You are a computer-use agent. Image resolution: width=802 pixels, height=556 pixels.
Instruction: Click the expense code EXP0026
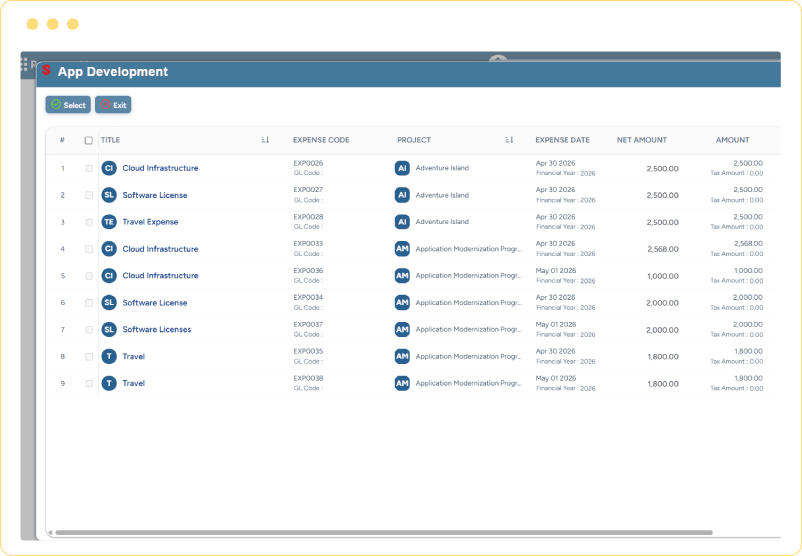[308, 163]
